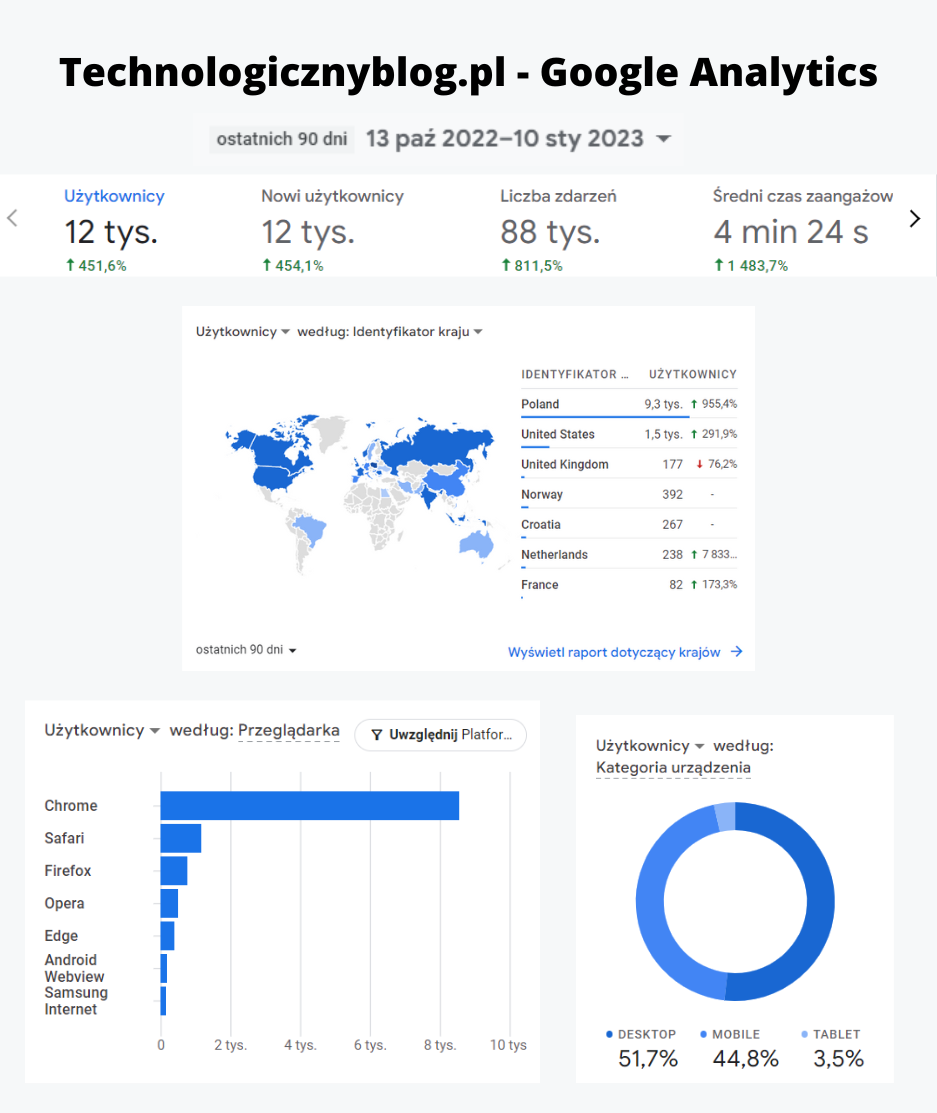Click the dark blue desktop donut segment

point(820,901)
